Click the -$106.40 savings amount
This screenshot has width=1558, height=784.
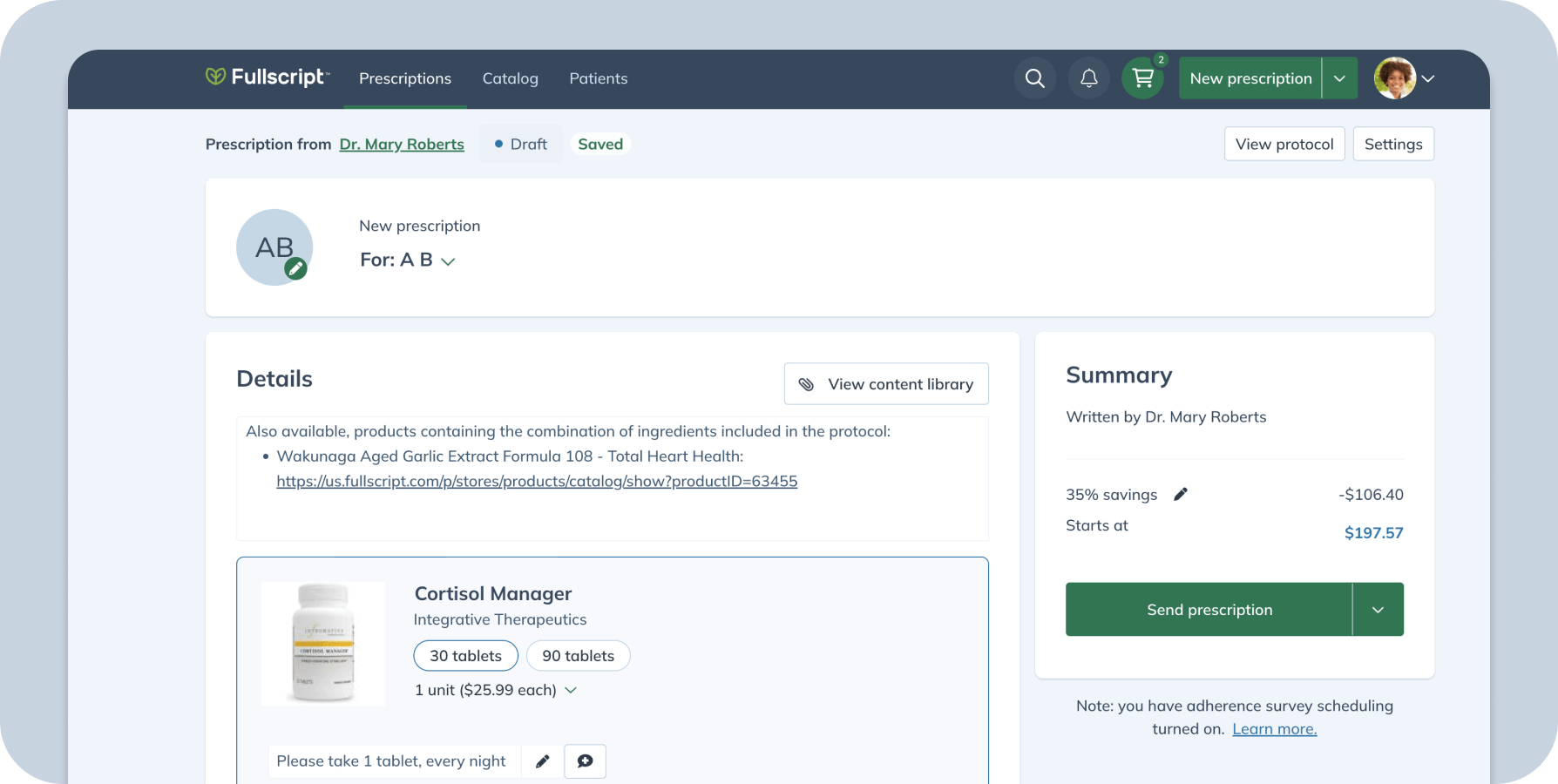[1371, 495]
